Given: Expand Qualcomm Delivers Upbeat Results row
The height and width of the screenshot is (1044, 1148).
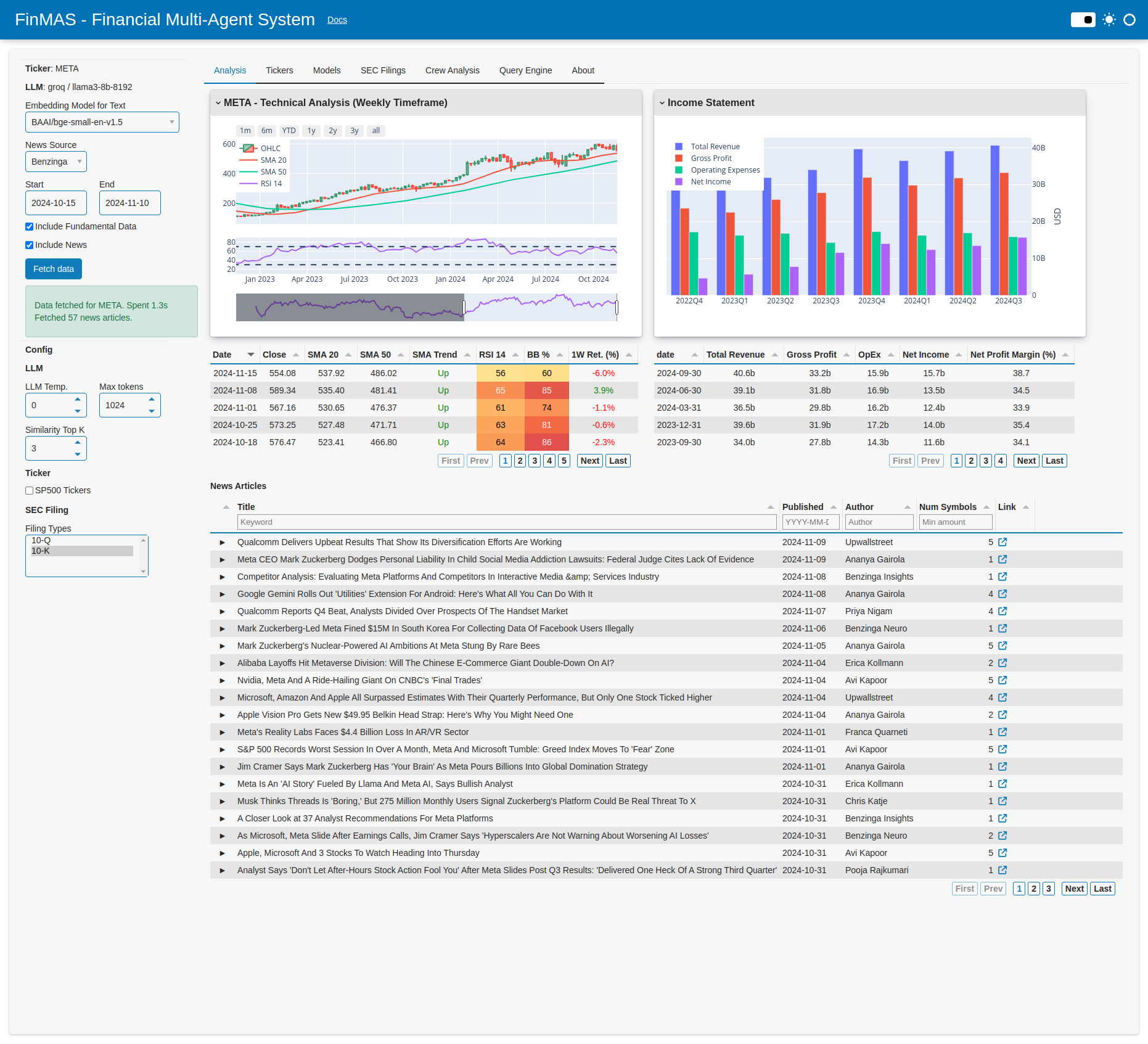Looking at the screenshot, I should point(222,542).
